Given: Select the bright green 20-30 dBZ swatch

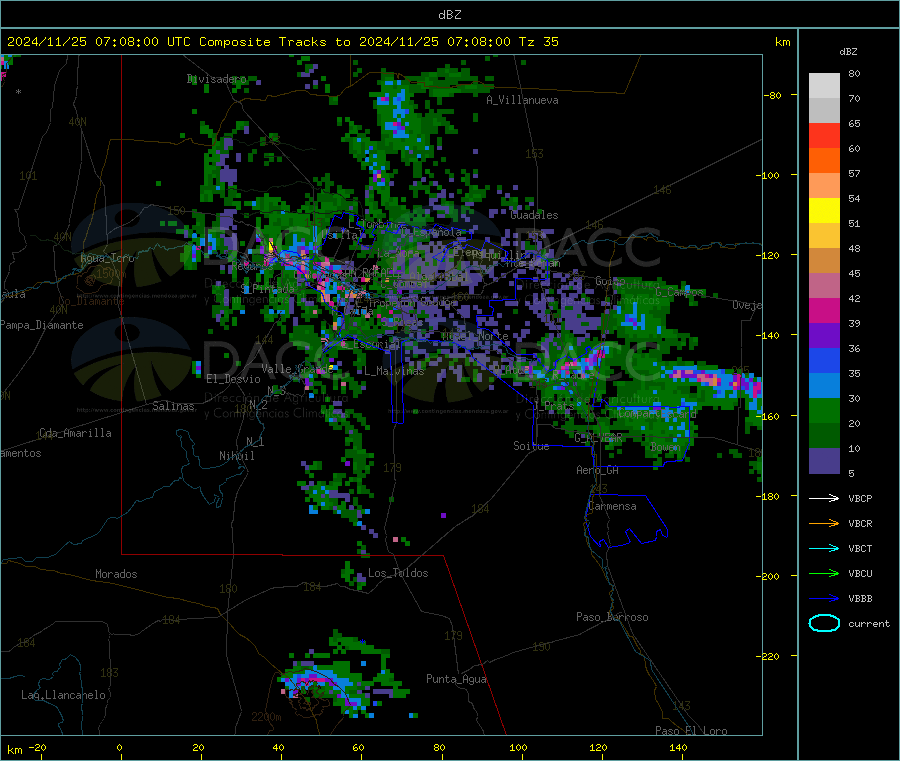Looking at the screenshot, I should 824,410.
